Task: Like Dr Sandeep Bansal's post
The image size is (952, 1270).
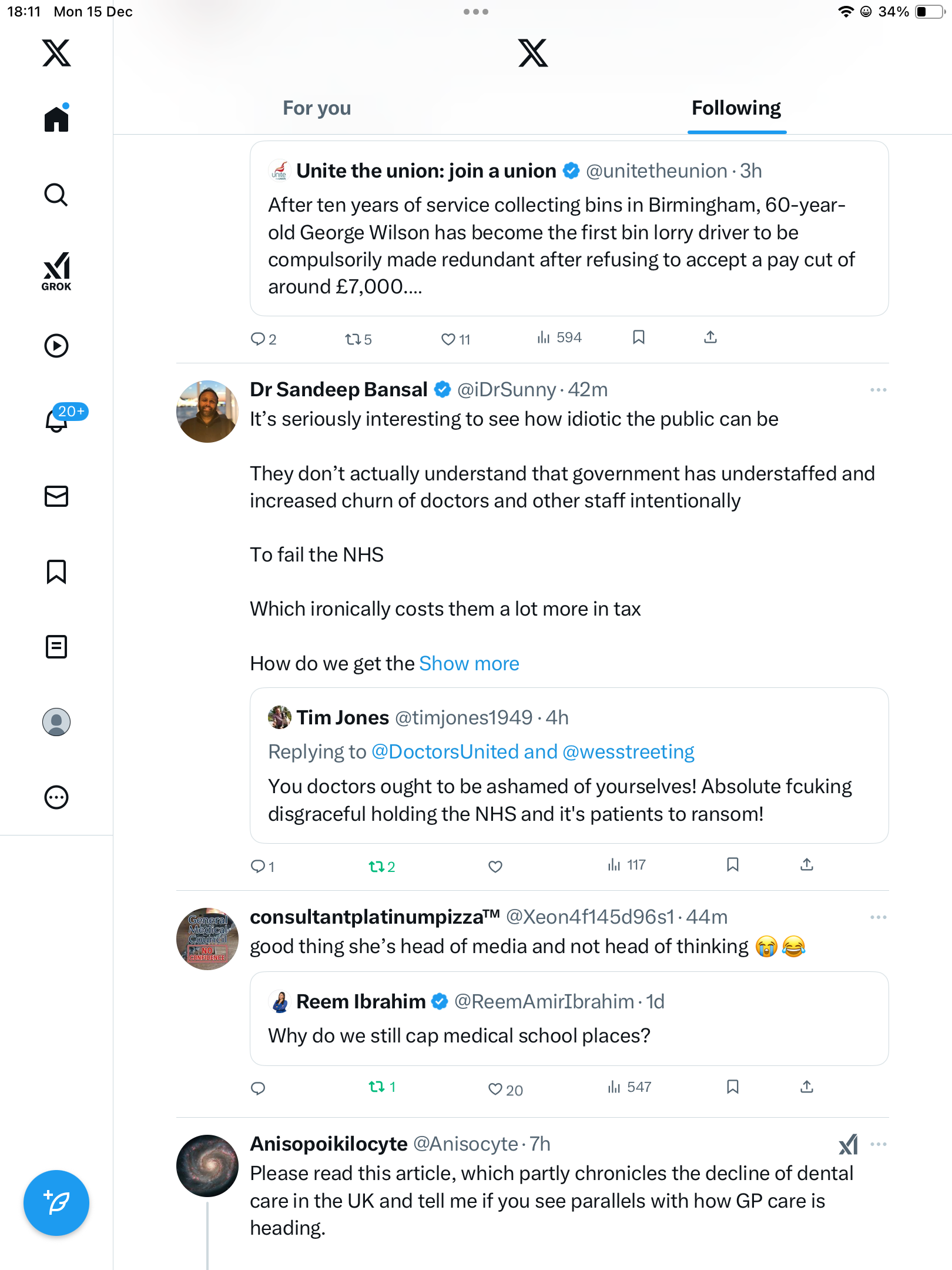Action: [495, 866]
